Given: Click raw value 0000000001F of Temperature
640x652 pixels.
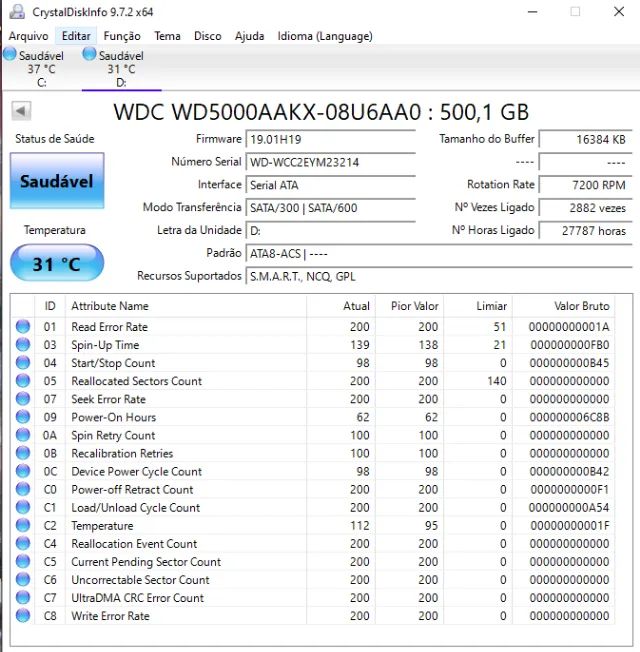Looking at the screenshot, I should pyautogui.click(x=570, y=526).
